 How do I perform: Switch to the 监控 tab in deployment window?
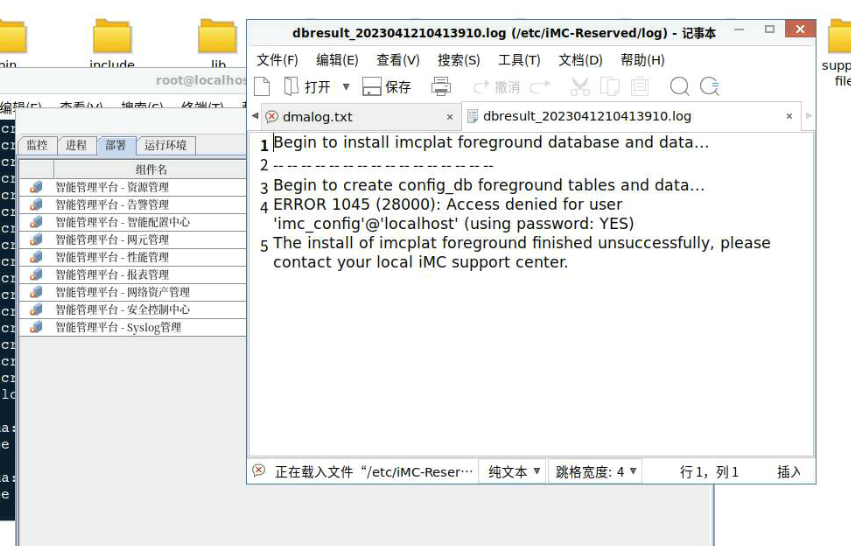click(x=37, y=145)
